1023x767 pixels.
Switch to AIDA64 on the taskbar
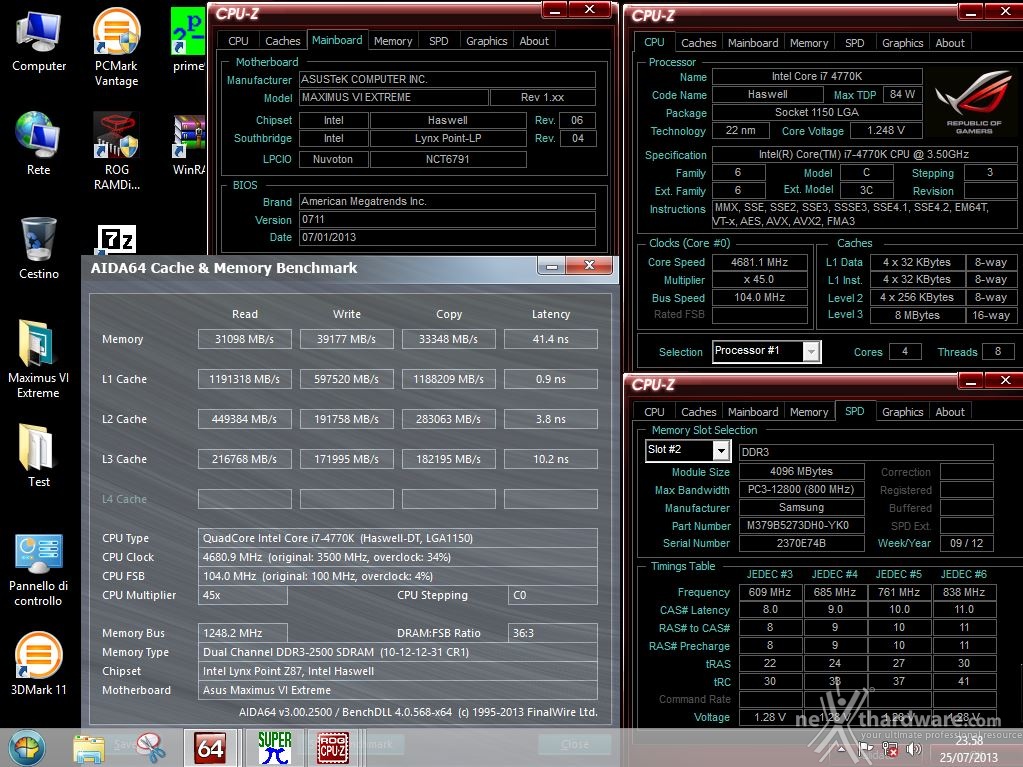coord(210,747)
